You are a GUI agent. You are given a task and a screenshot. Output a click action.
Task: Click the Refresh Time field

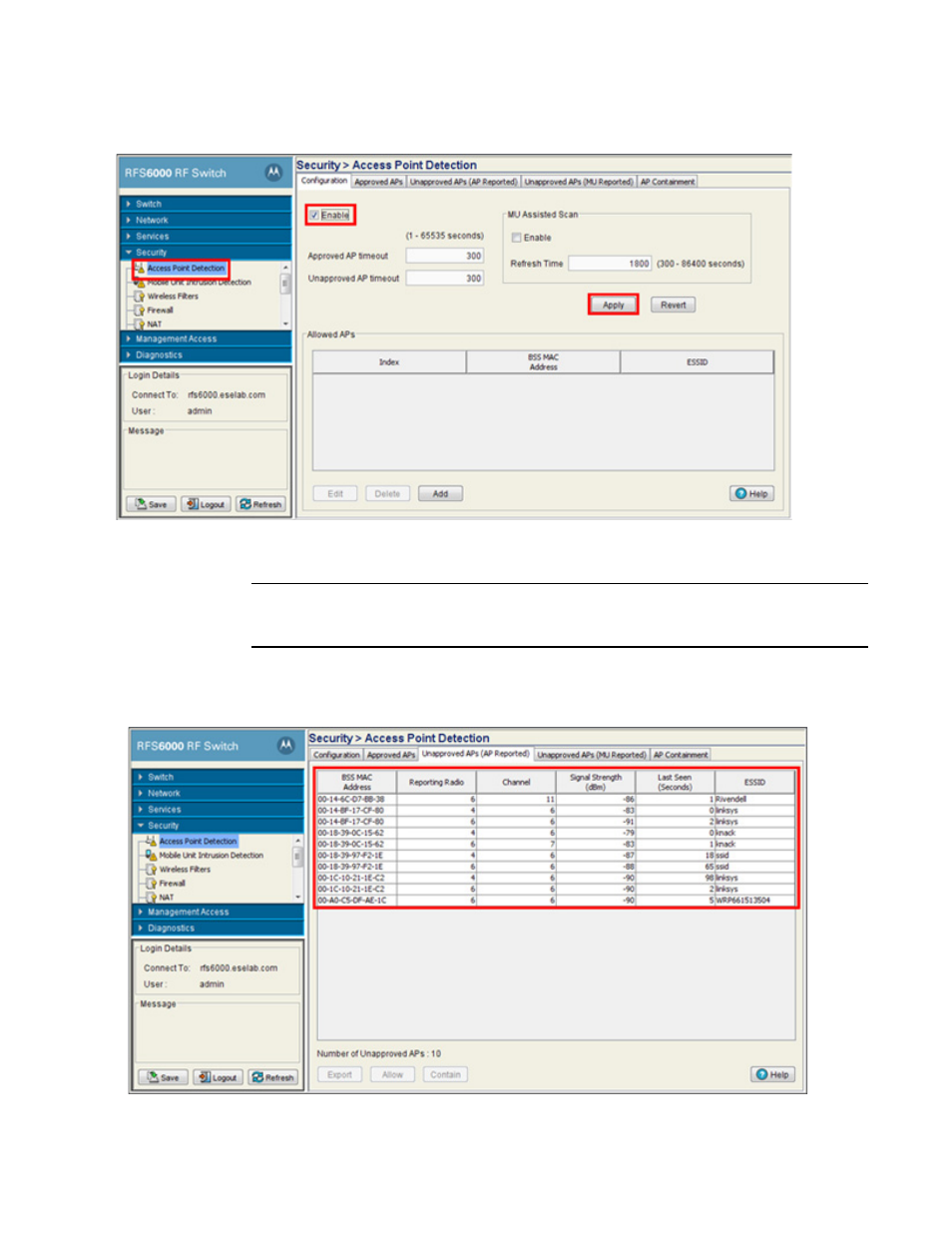tap(610, 264)
